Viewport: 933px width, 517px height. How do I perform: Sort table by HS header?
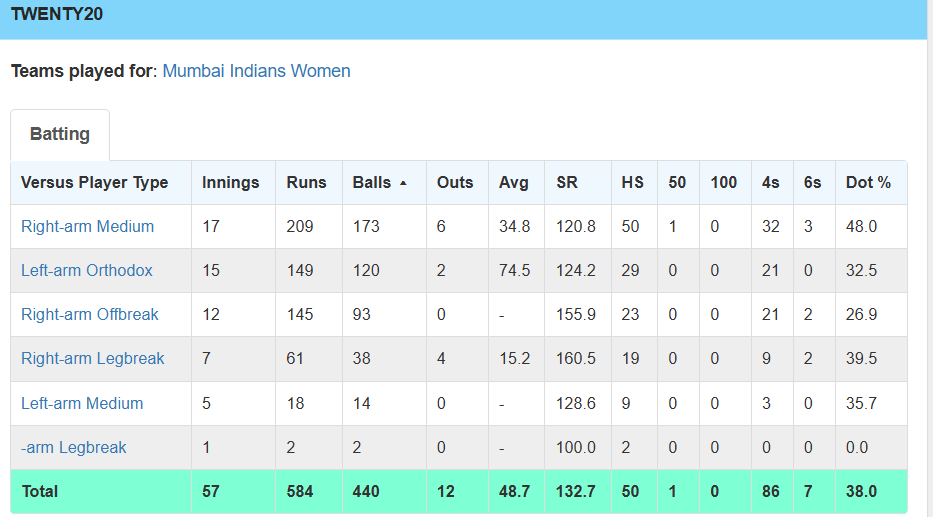tap(633, 183)
